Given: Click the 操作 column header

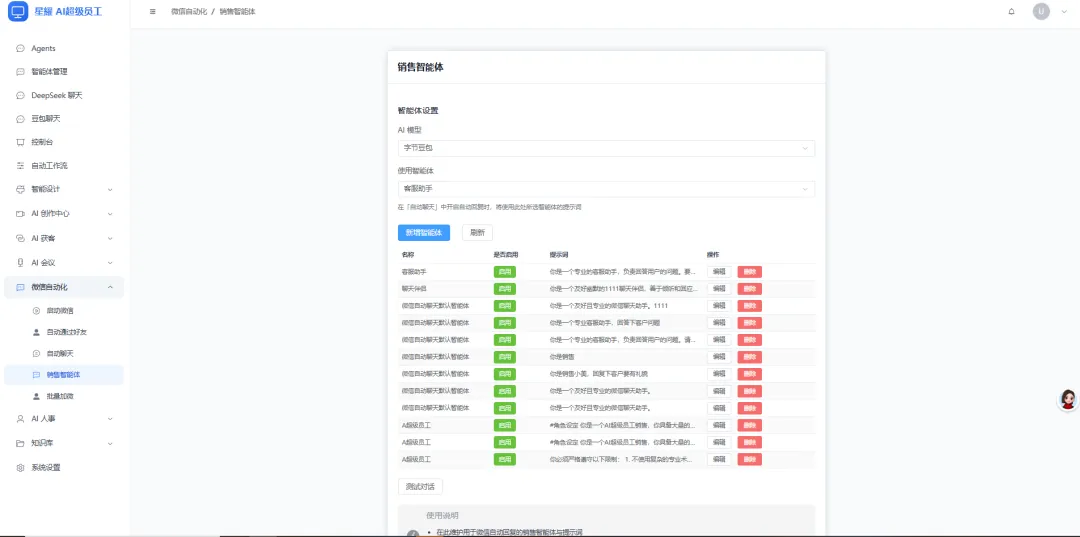Looking at the screenshot, I should pyautogui.click(x=713, y=255).
